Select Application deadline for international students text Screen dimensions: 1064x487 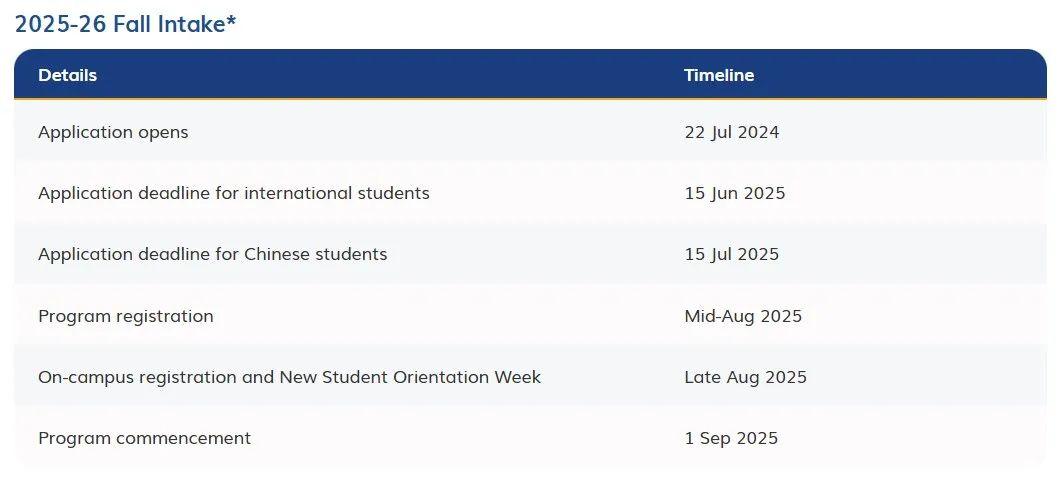[233, 193]
